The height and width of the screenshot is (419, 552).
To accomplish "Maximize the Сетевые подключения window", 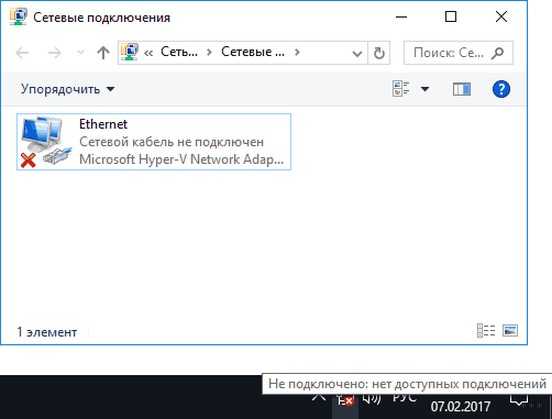I will point(451,17).
